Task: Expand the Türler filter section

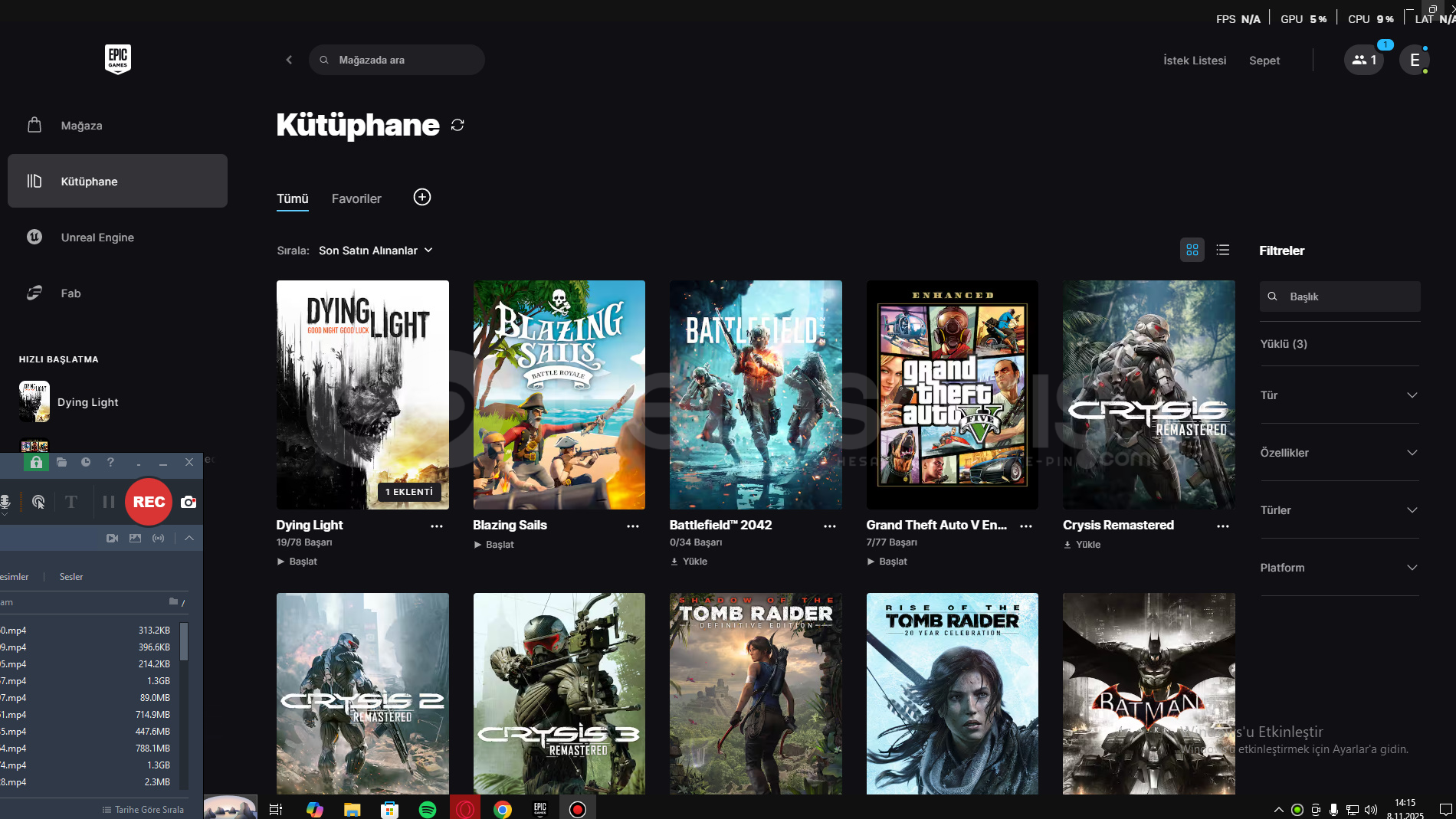Action: [x=1339, y=510]
